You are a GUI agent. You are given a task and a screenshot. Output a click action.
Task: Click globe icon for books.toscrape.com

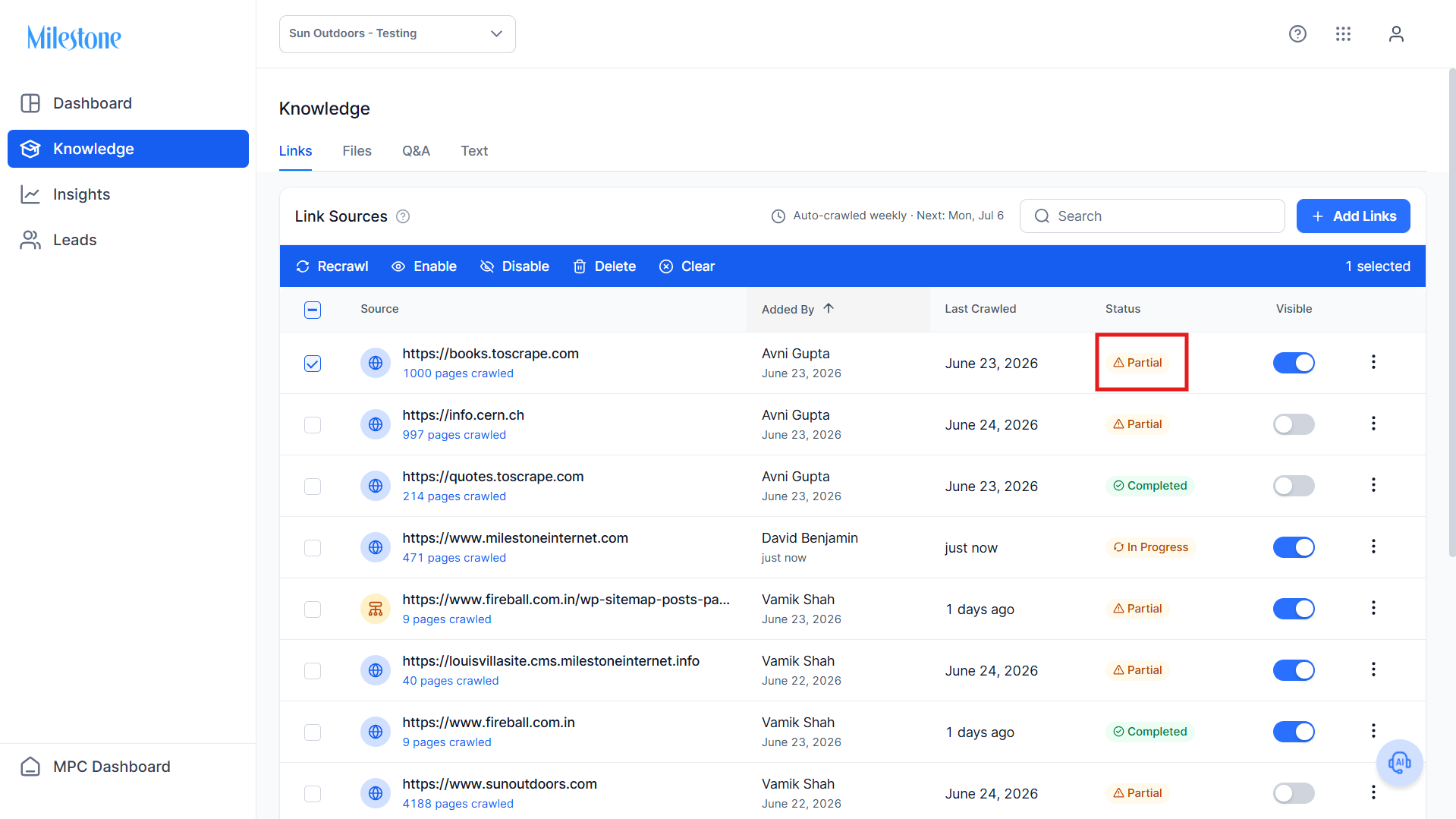click(x=376, y=363)
